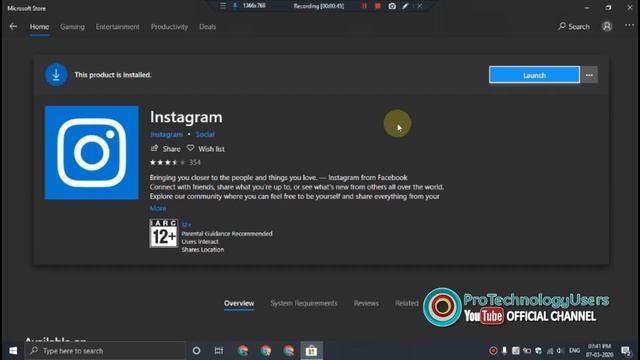Viewport: 640px width, 360px height.
Task: Close the recording toolbar
Action: tap(420, 6)
